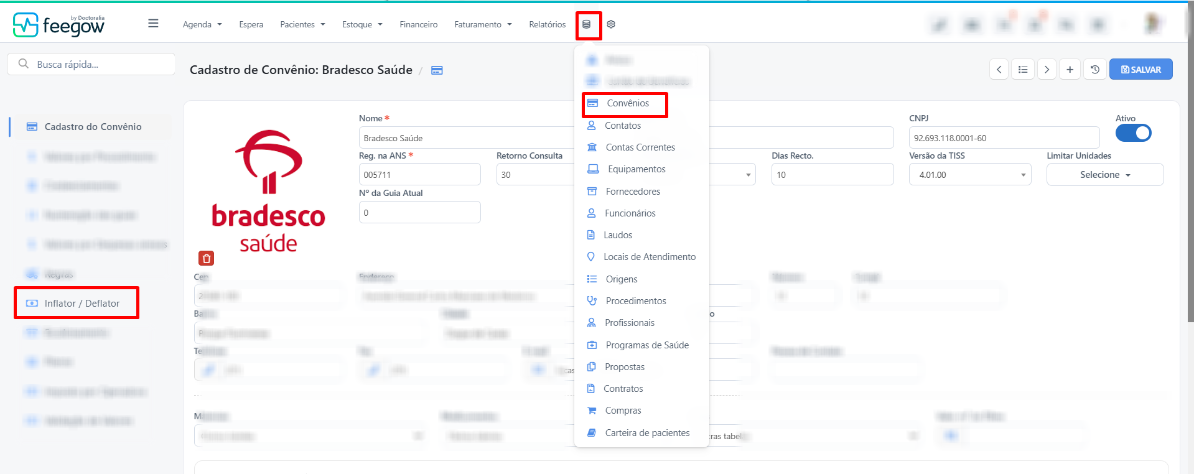1194x474 pixels.
Task: Click the book icon beside Carteira de pacientes
Action: point(591,433)
